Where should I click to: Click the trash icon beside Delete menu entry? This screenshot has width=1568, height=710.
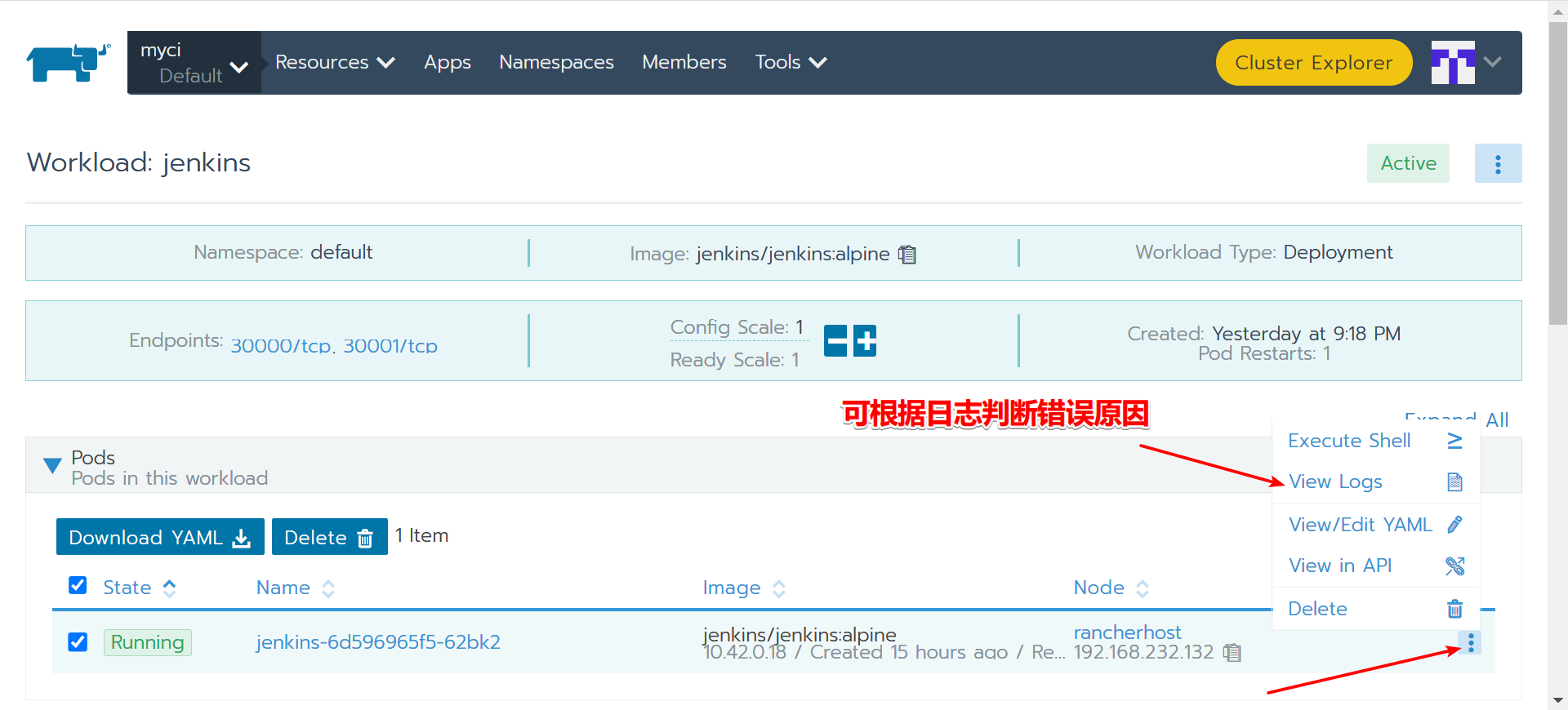click(x=1454, y=609)
